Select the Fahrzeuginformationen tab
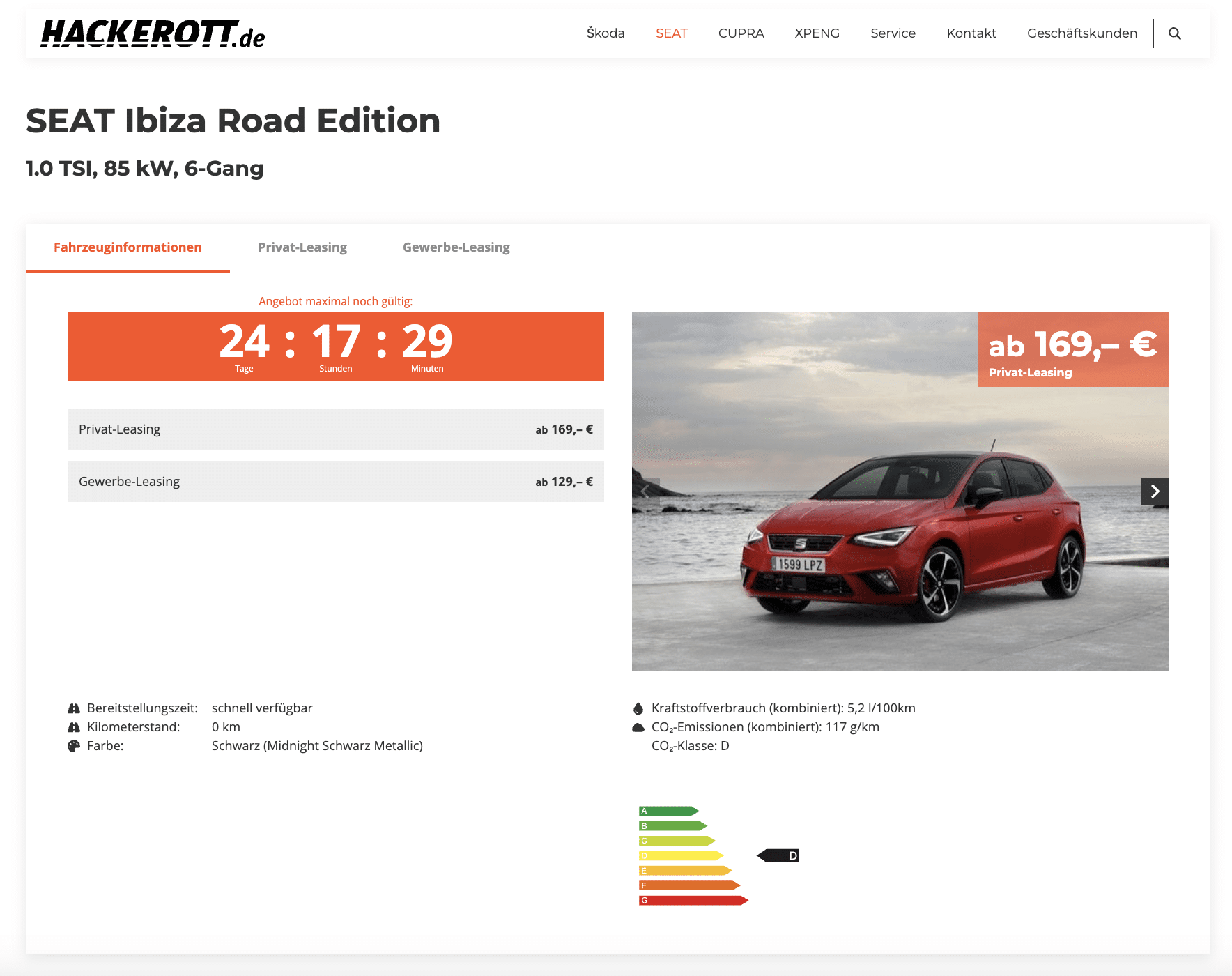 [x=128, y=247]
